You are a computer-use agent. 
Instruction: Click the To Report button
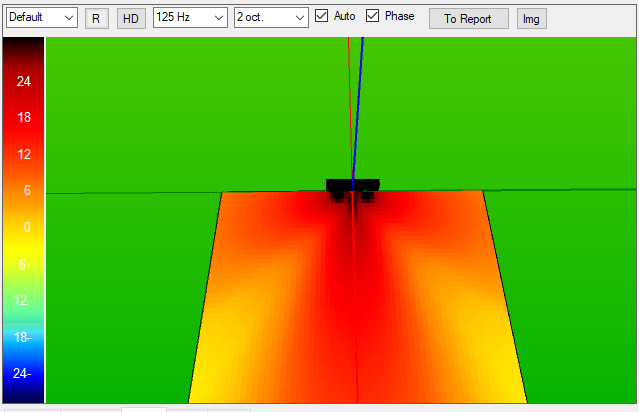(469, 19)
